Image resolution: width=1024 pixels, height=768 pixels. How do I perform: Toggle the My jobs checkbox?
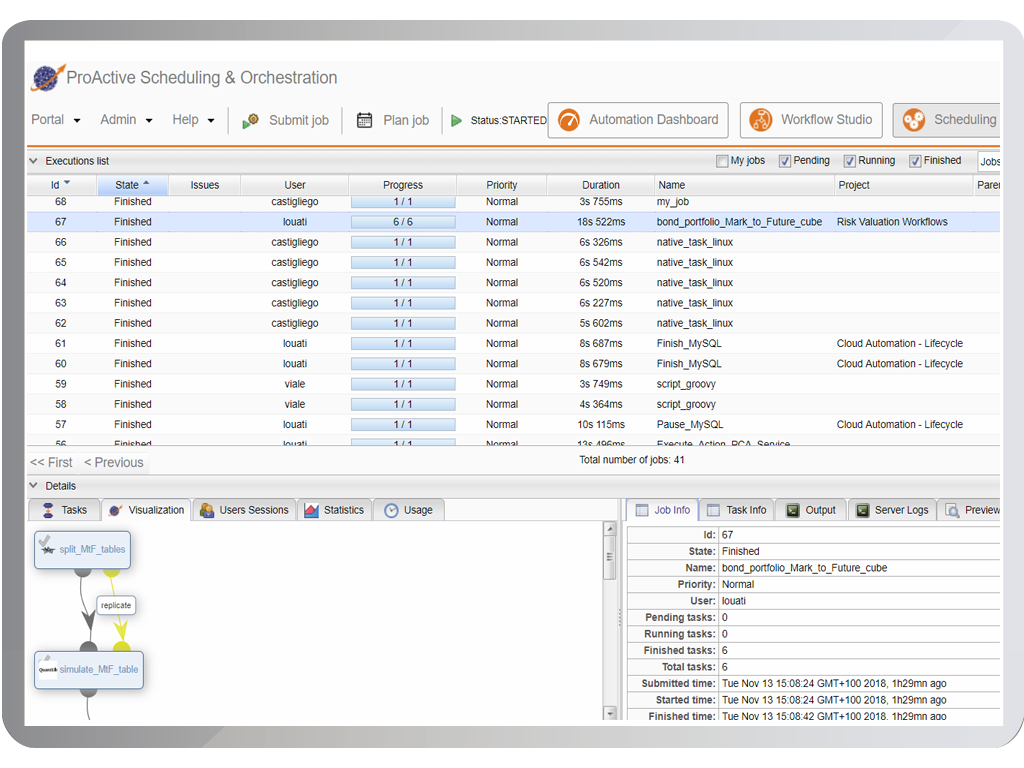[722, 161]
